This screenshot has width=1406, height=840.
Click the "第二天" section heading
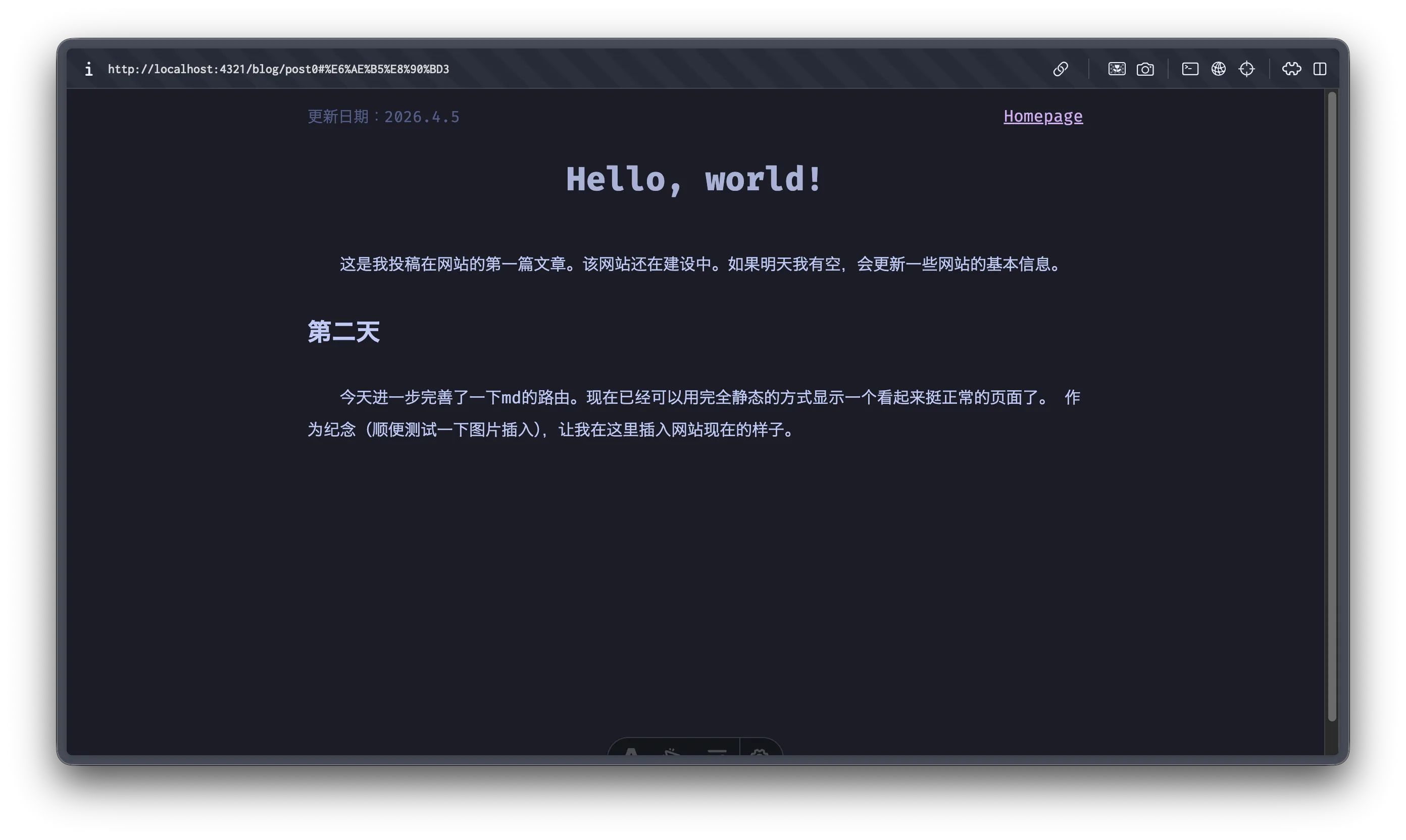coord(343,332)
